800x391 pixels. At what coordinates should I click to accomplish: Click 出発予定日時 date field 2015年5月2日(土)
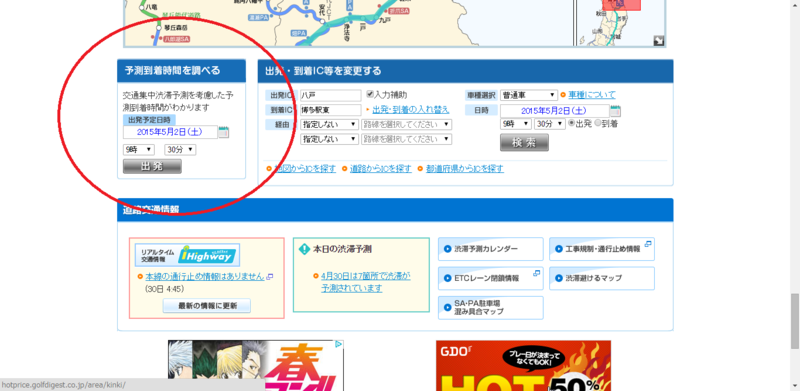tap(170, 132)
